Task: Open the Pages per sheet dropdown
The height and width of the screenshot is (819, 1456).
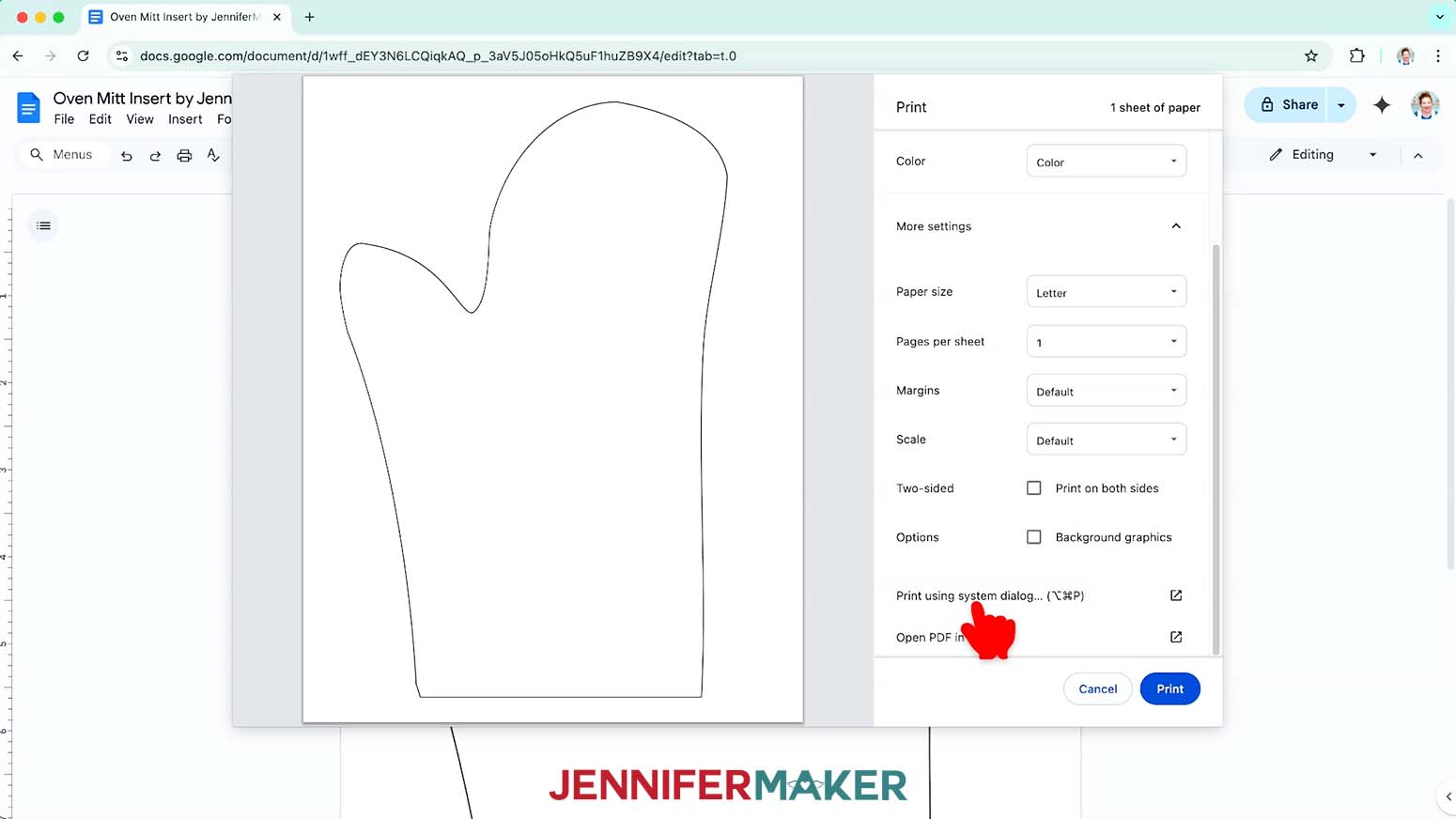Action: pyautogui.click(x=1107, y=342)
